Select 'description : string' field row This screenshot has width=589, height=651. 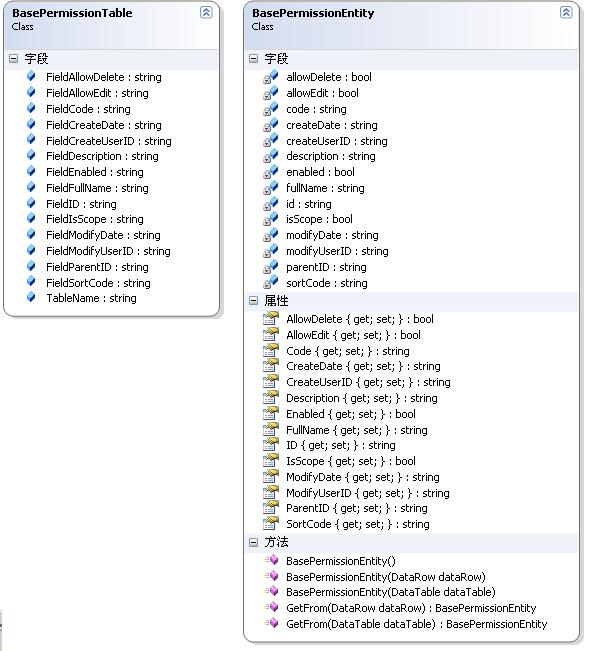(x=331, y=156)
